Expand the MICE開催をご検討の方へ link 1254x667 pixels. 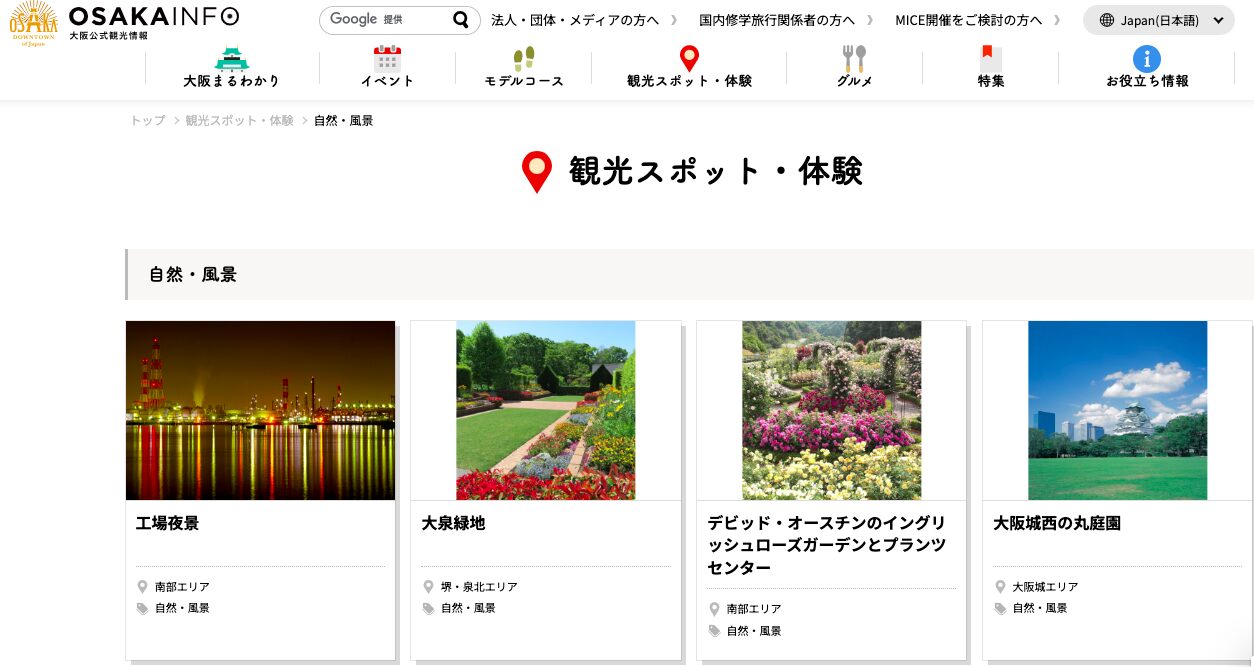pos(967,20)
